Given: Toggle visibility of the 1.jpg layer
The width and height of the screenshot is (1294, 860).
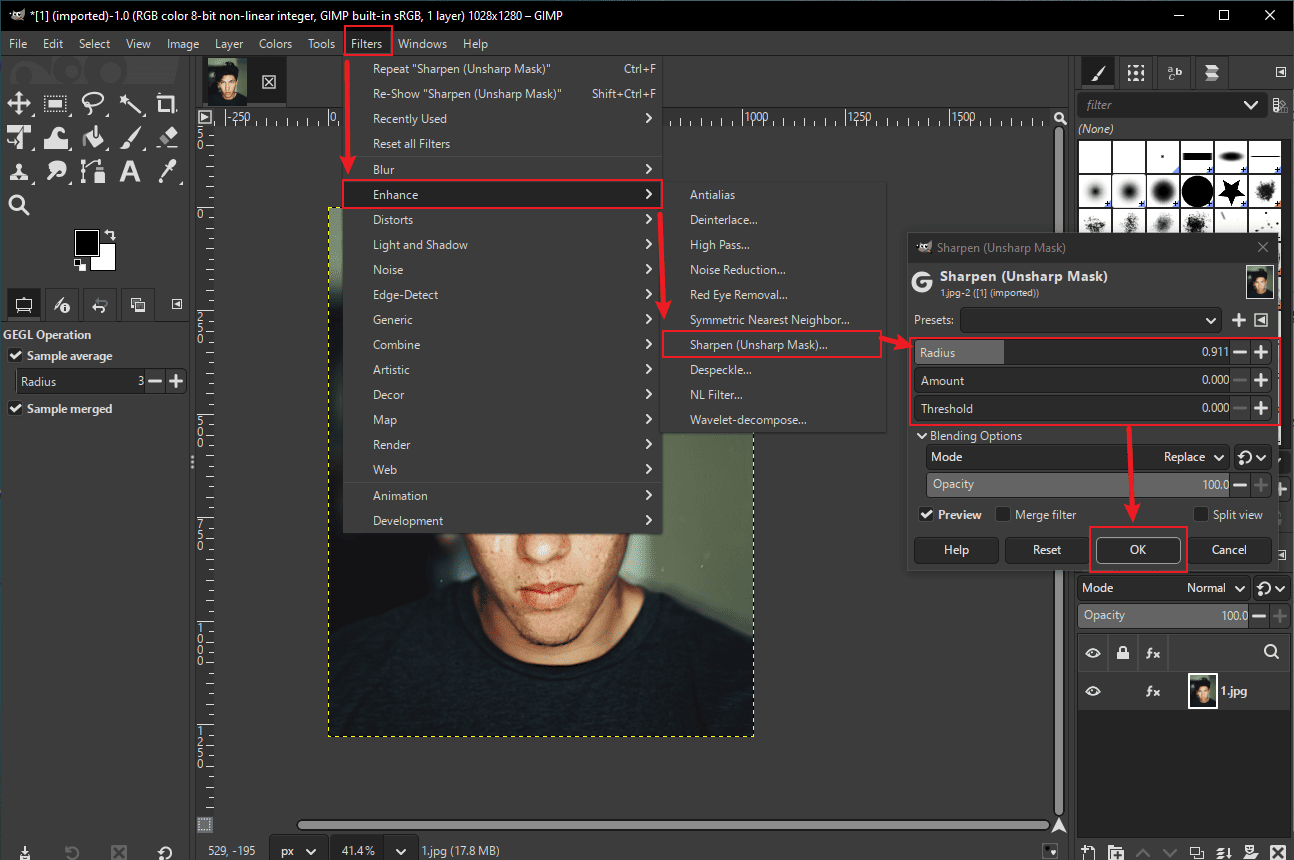Looking at the screenshot, I should coord(1093,691).
